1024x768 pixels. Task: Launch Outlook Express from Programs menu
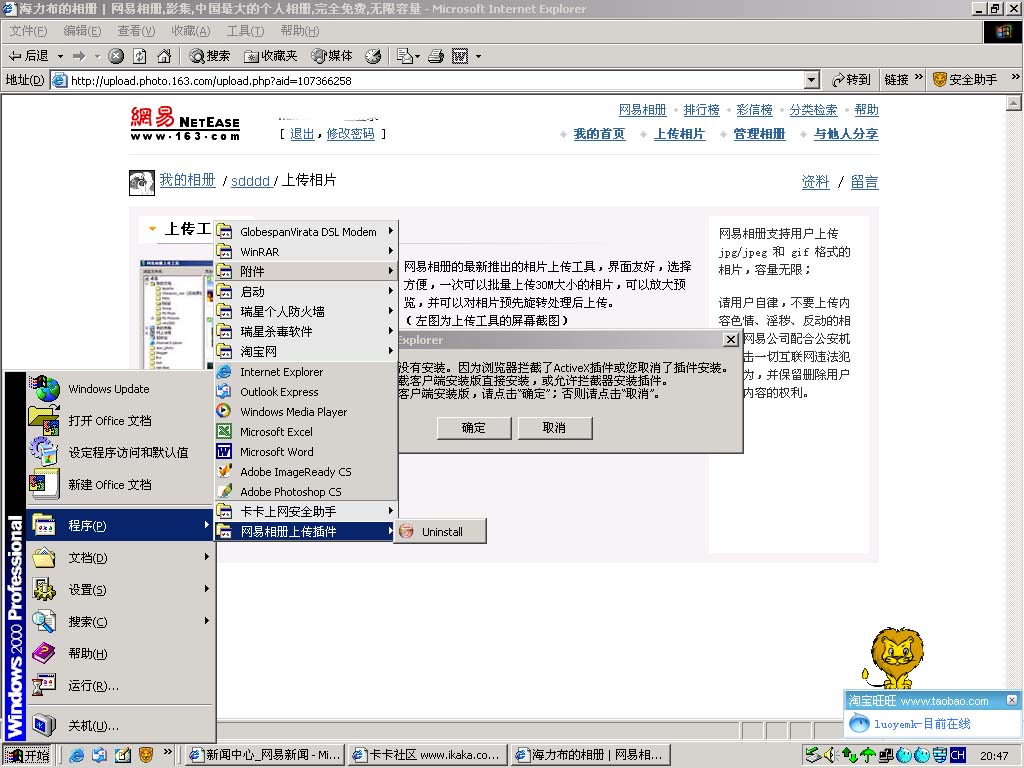(x=306, y=392)
